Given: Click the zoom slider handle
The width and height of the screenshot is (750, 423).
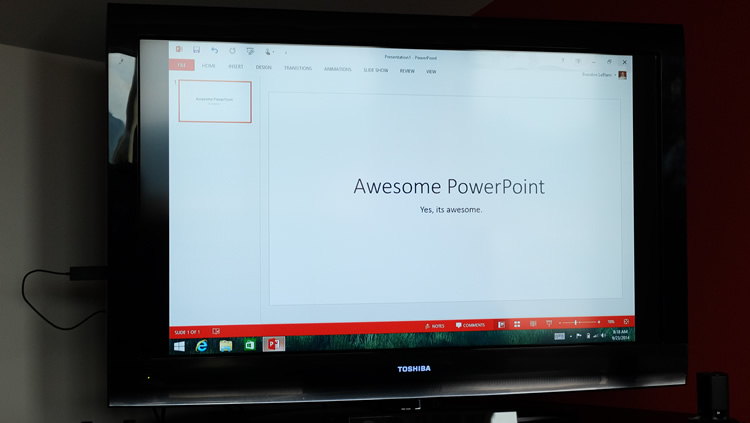Looking at the screenshot, I should 575,323.
